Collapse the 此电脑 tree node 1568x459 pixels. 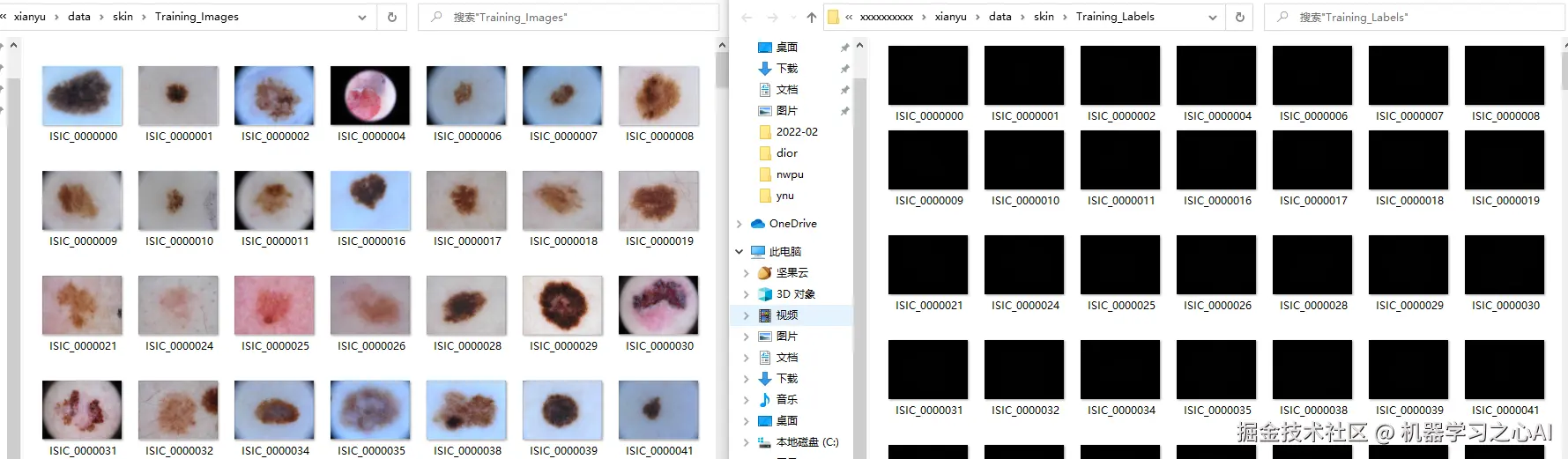pos(739,251)
